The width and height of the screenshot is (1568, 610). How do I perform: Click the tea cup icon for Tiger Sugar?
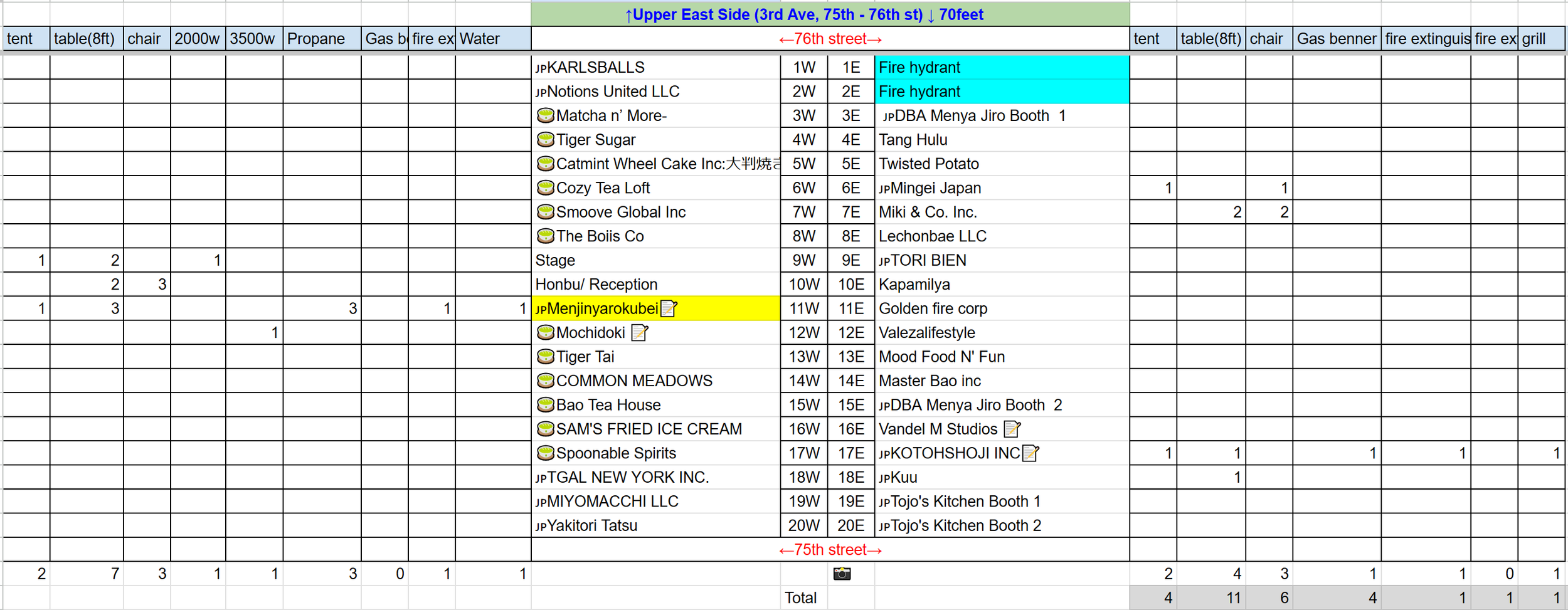(x=546, y=139)
